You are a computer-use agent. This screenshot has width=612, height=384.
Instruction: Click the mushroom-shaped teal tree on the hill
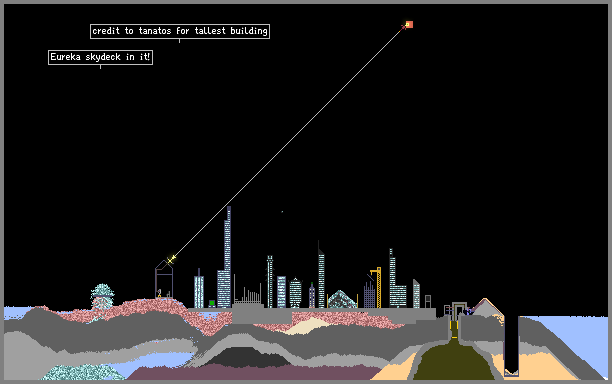[x=102, y=297]
